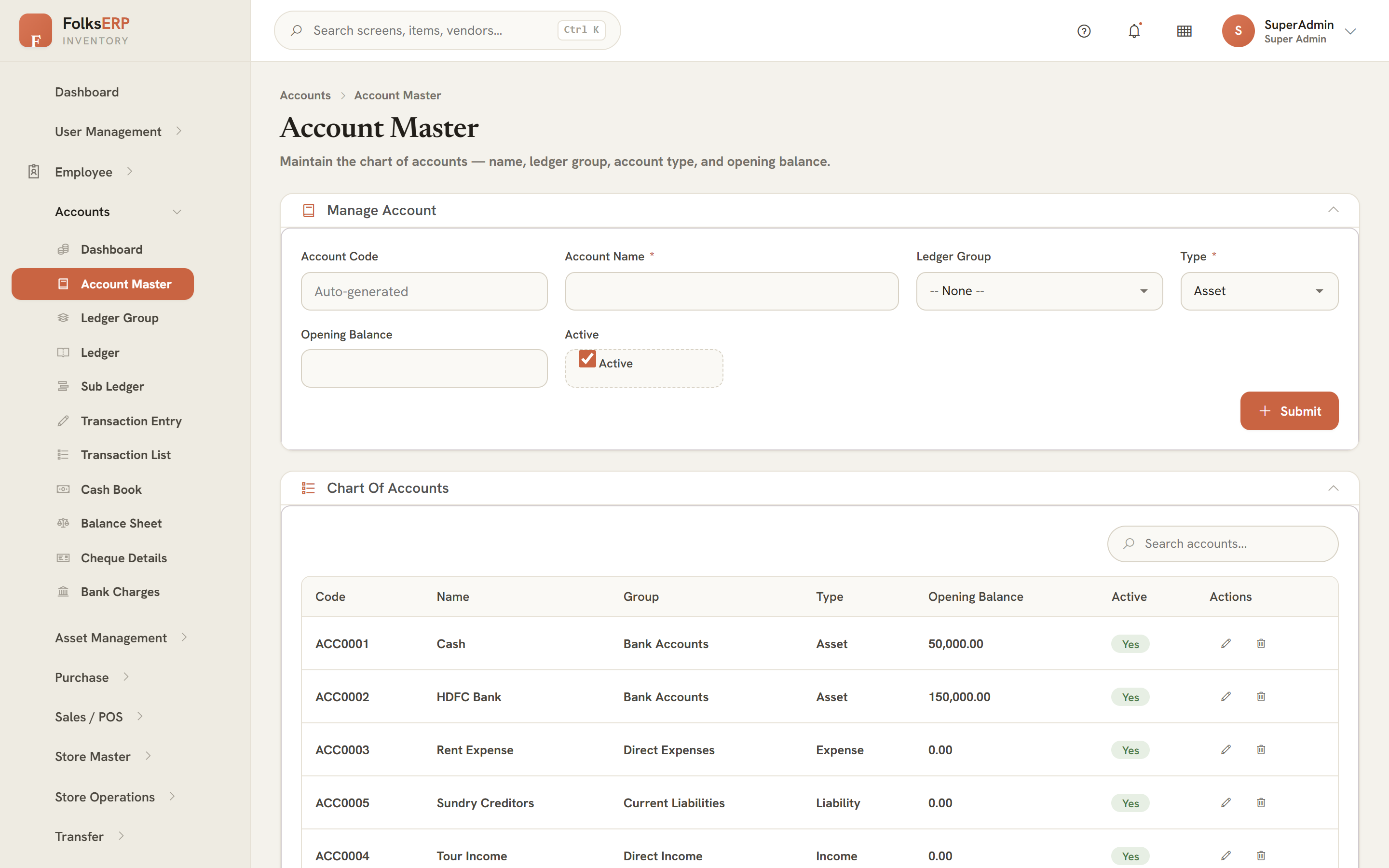1389x868 pixels.
Task: Click the SuperAdmin avatar circle
Action: click(x=1238, y=31)
